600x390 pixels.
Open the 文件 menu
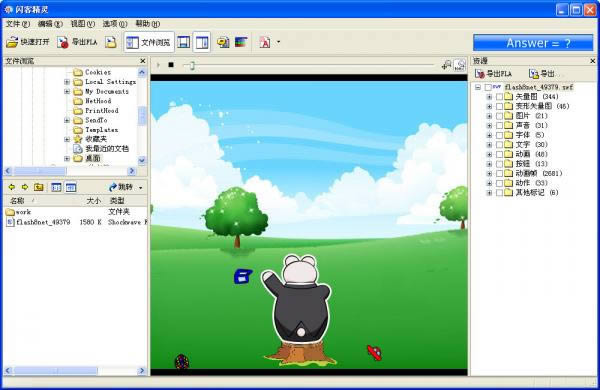18,24
